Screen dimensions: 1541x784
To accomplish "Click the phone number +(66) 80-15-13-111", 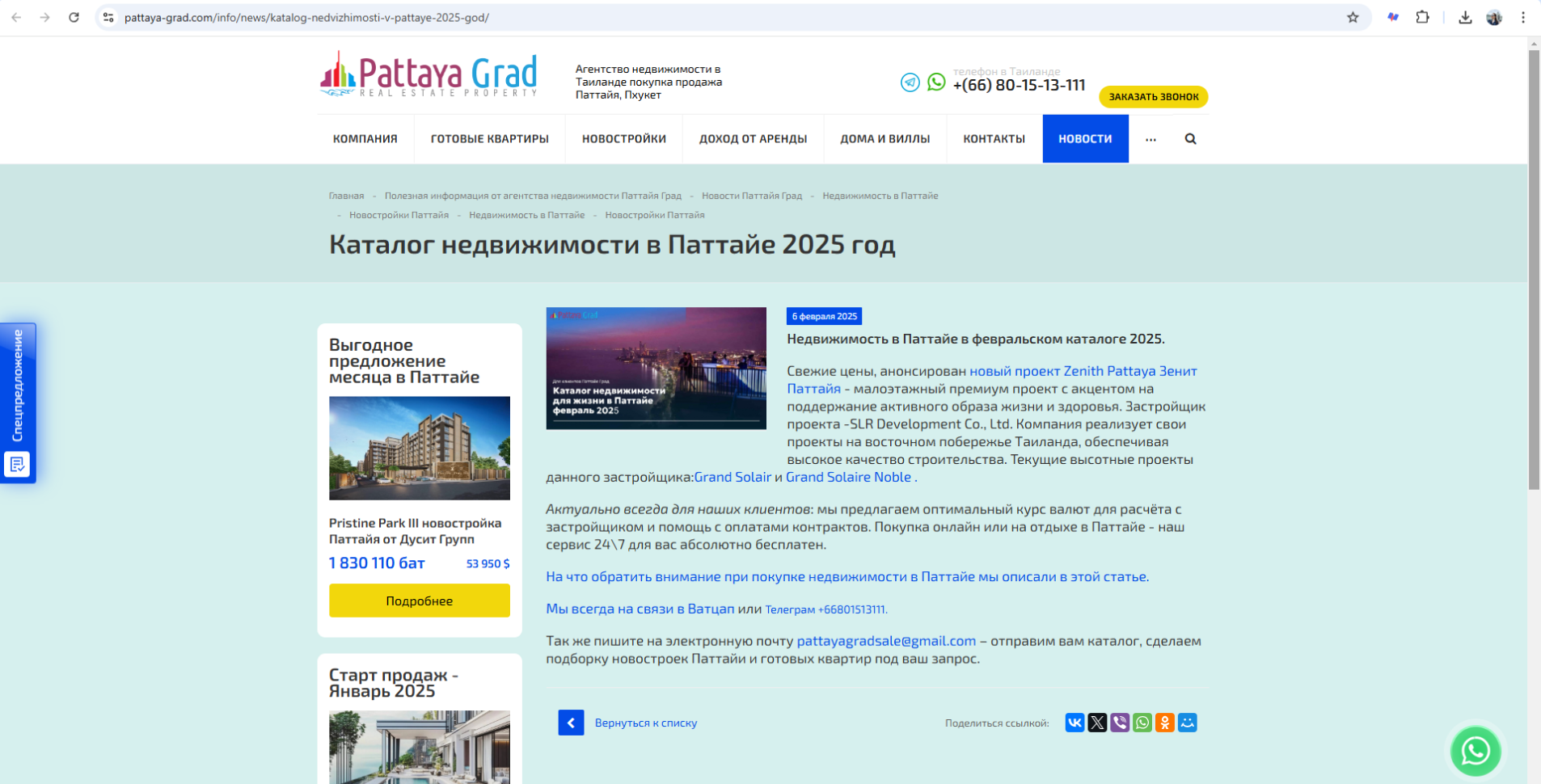I will 1019,85.
